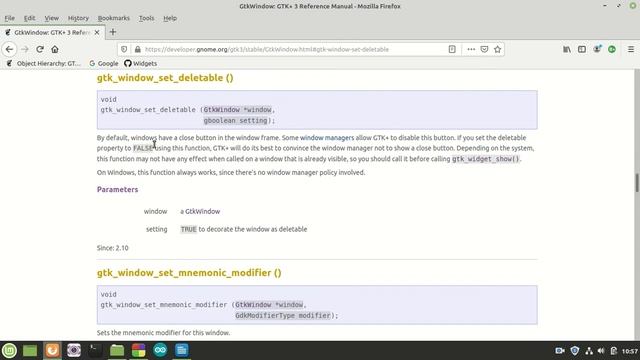Open network connections tray icon
The height and width of the screenshot is (360, 640).
click(589, 351)
